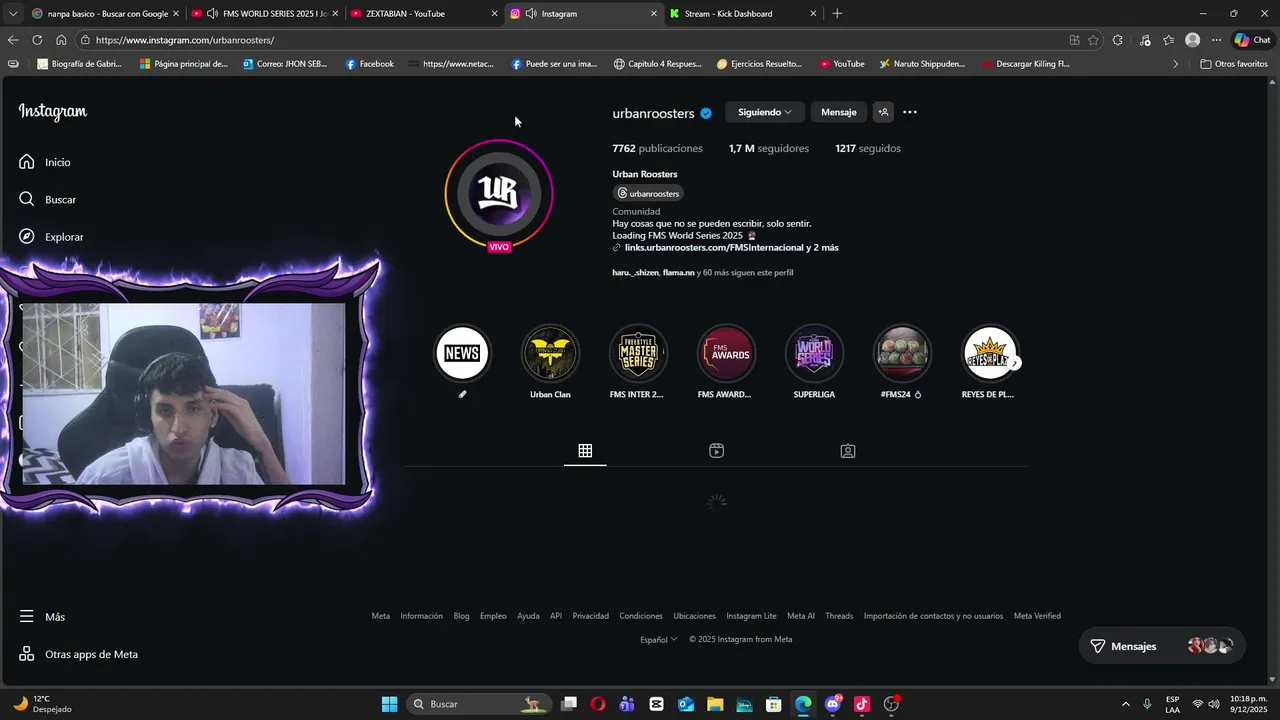Open the 1,7 M seguidores list
This screenshot has height=720, width=1280.
(x=769, y=148)
